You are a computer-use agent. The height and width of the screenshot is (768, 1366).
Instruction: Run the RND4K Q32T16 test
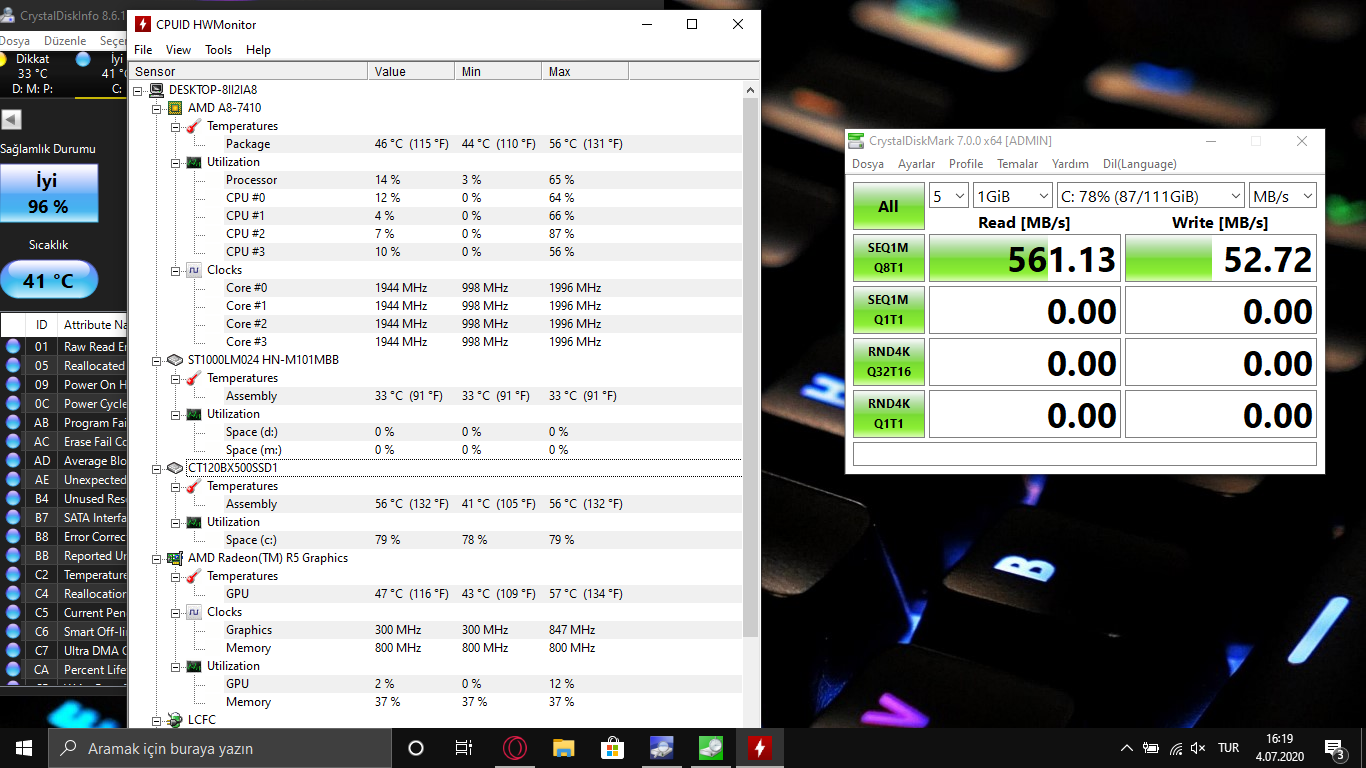888,362
